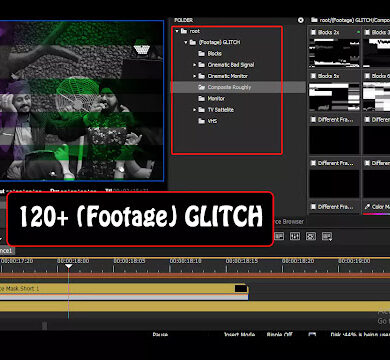The width and height of the screenshot is (390, 360).
Task: Click the Composite Roughly folder icon
Action: click(201, 87)
